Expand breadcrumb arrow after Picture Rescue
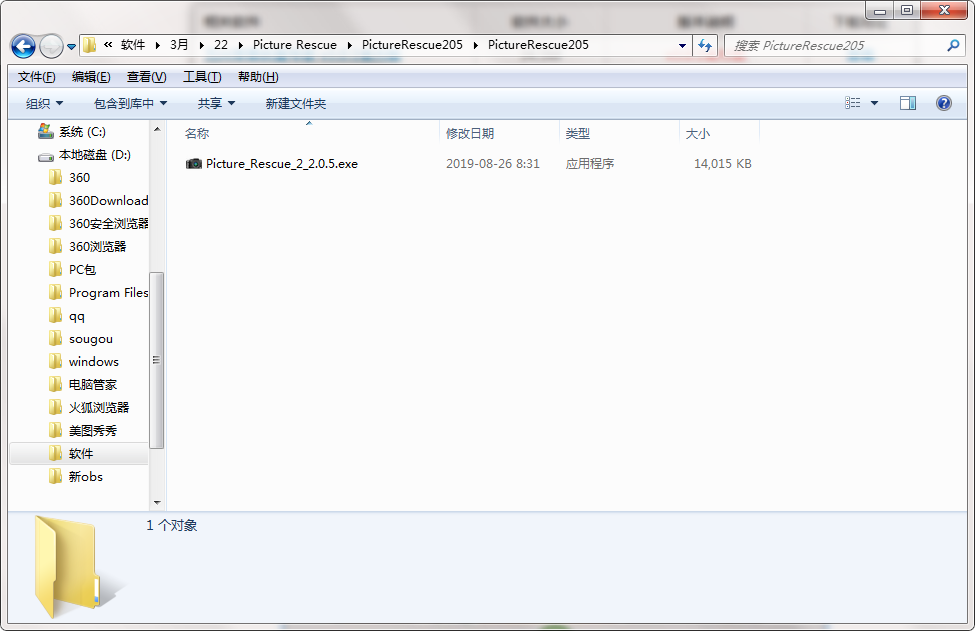 [x=349, y=45]
